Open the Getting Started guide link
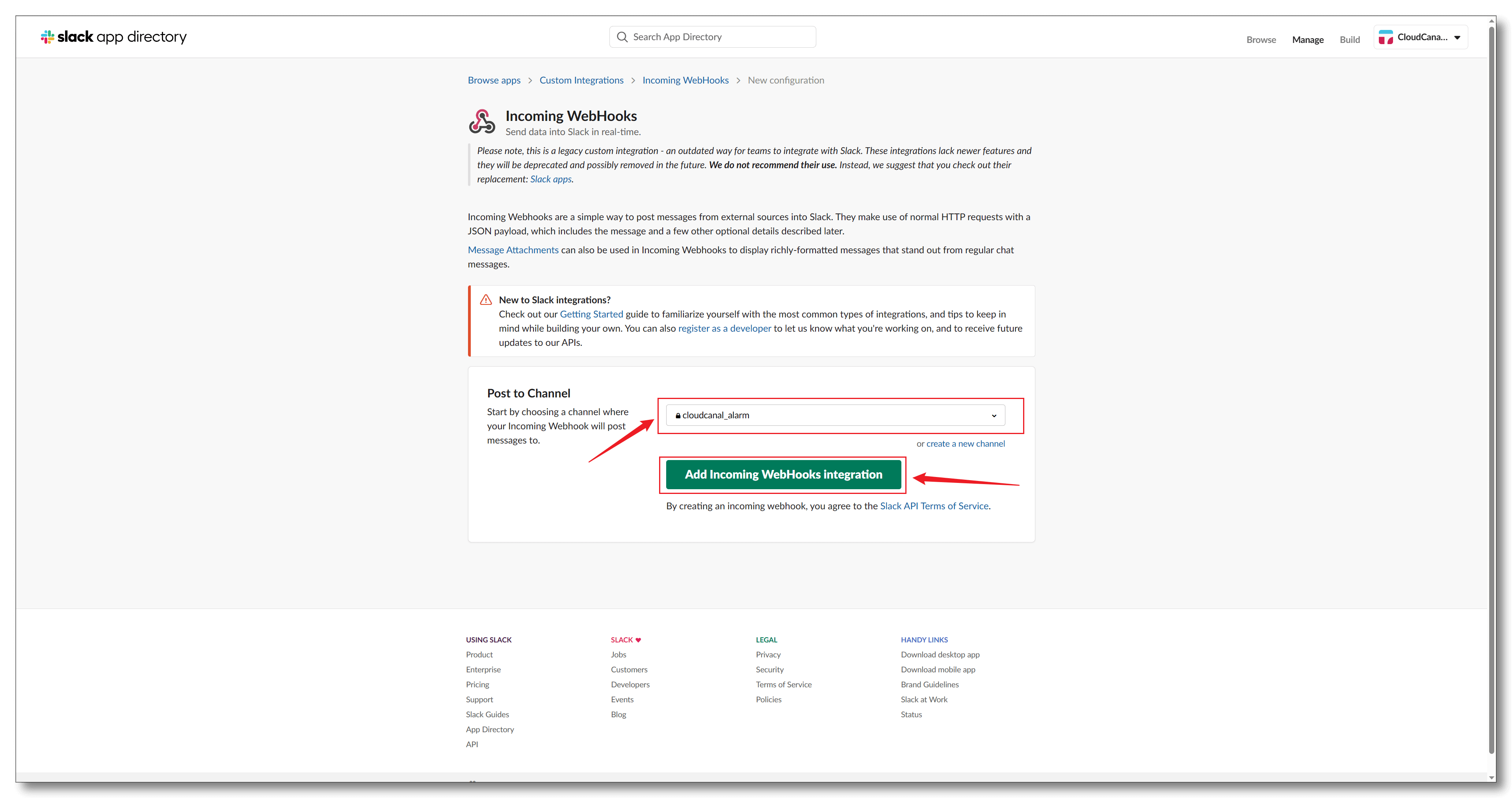 pos(591,314)
